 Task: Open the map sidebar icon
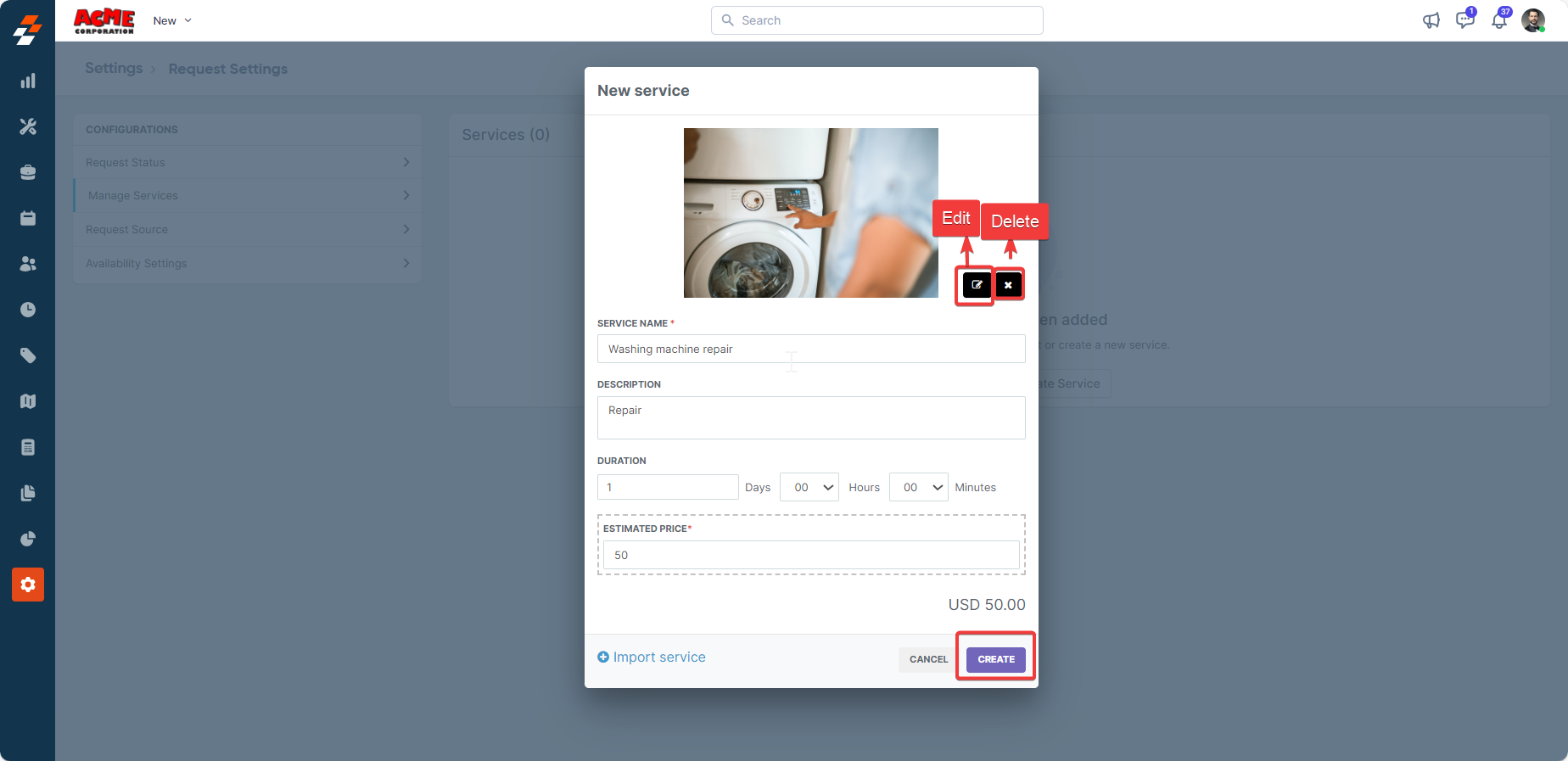point(28,401)
